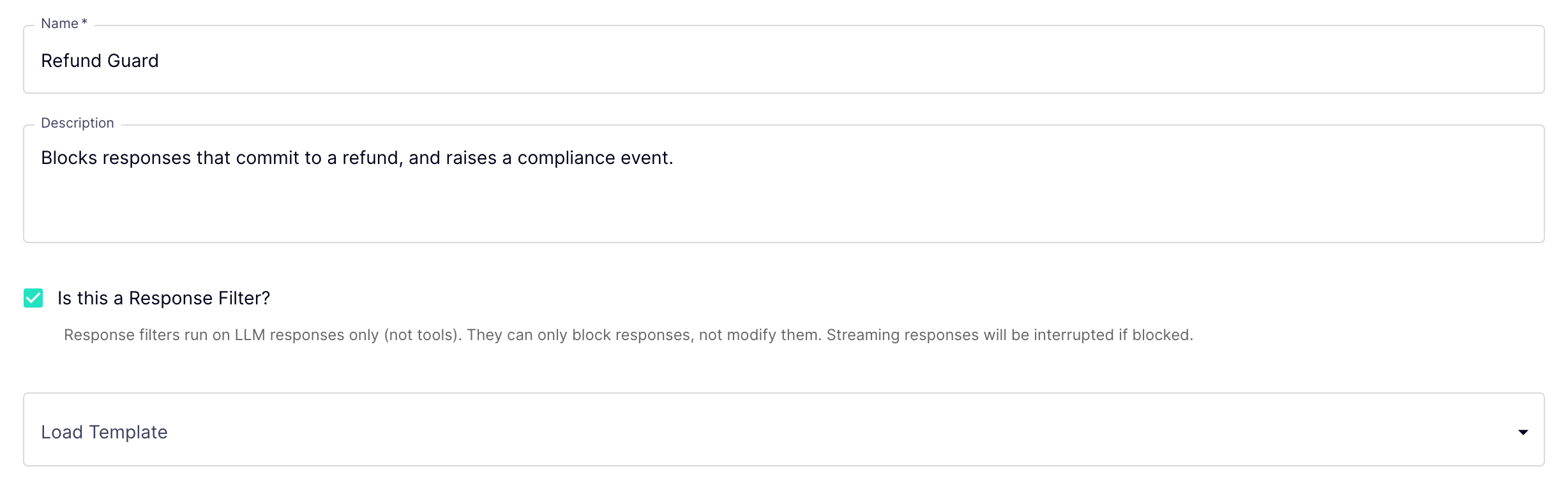The image size is (1568, 499).
Task: Click the Load Template dropdown arrow icon
Action: click(1523, 433)
